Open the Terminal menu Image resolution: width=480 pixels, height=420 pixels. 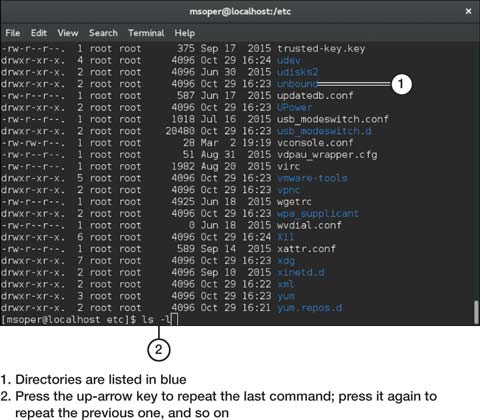point(146,33)
